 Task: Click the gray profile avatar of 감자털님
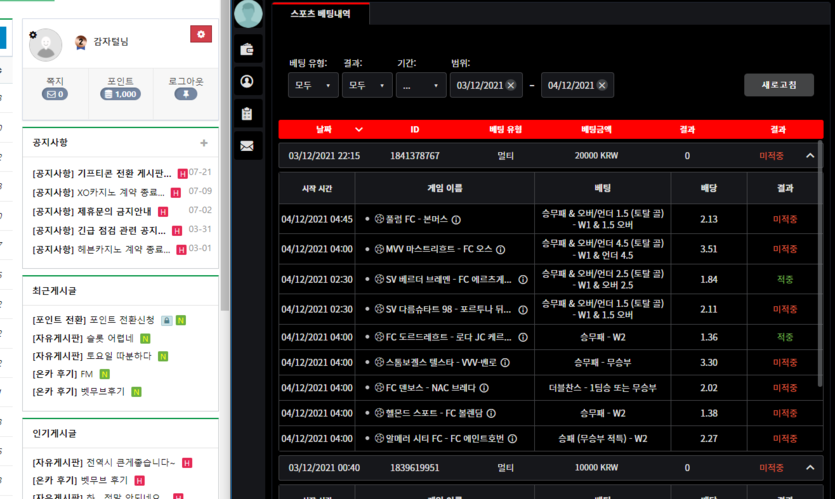coord(46,45)
